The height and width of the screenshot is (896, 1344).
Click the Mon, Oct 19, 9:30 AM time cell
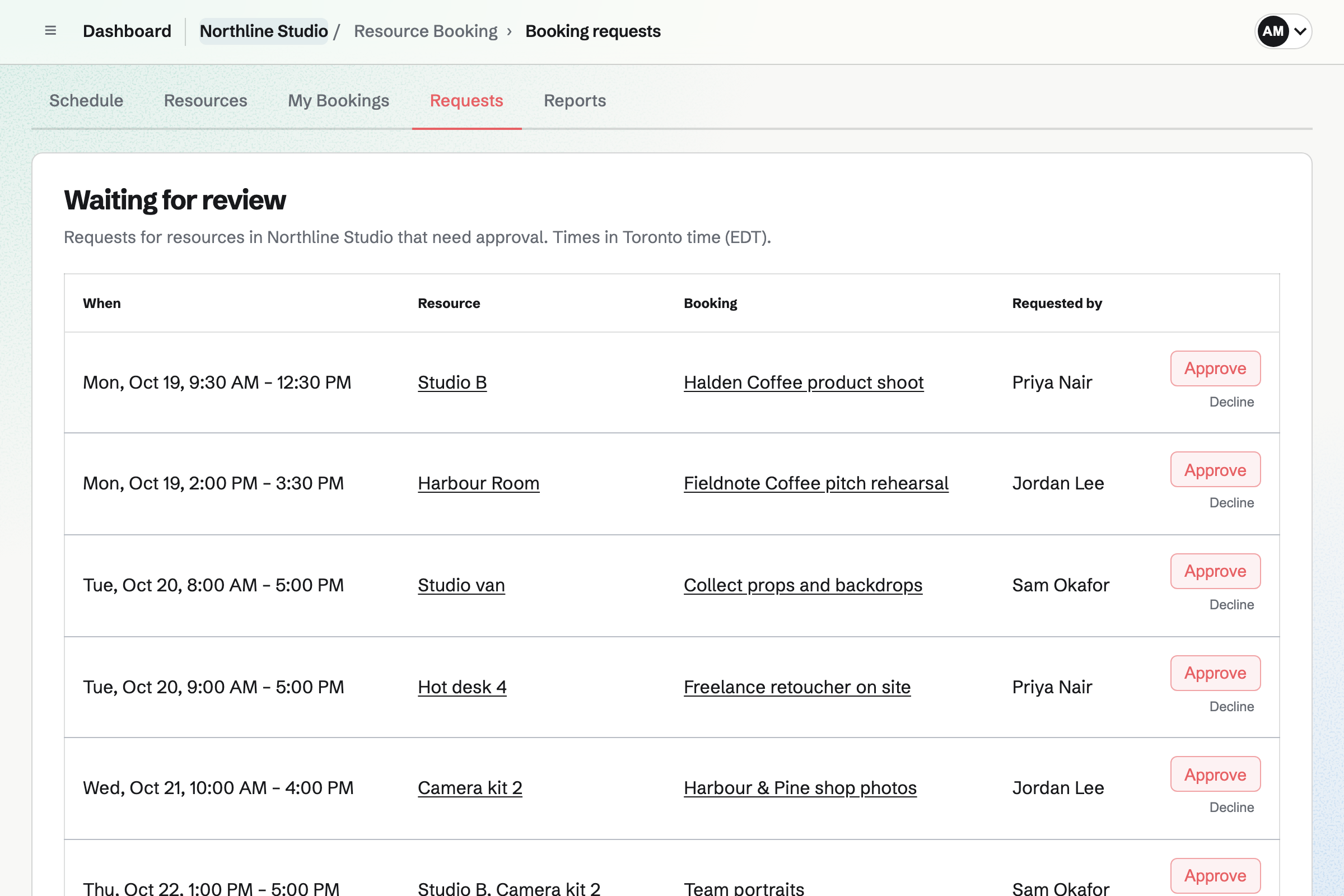217,382
